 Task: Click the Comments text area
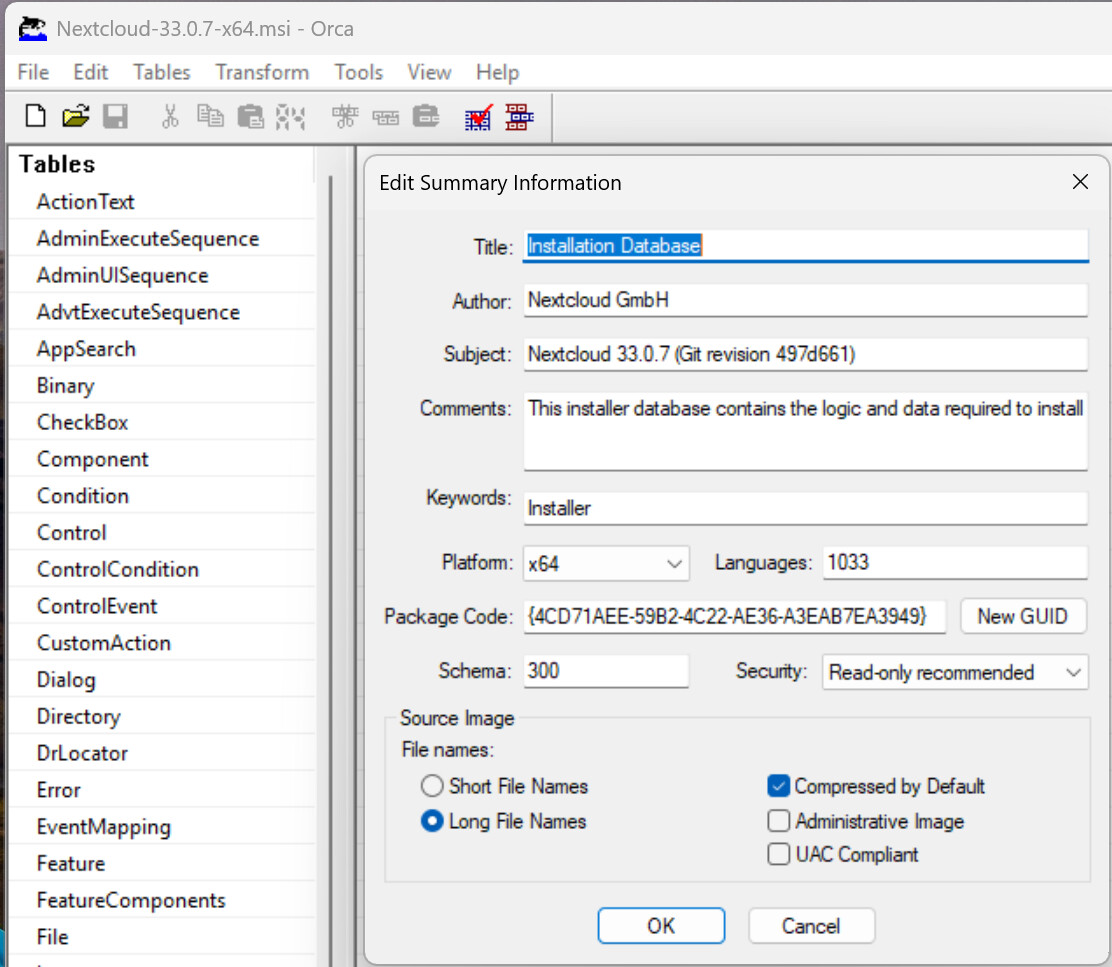pyautogui.click(x=806, y=431)
